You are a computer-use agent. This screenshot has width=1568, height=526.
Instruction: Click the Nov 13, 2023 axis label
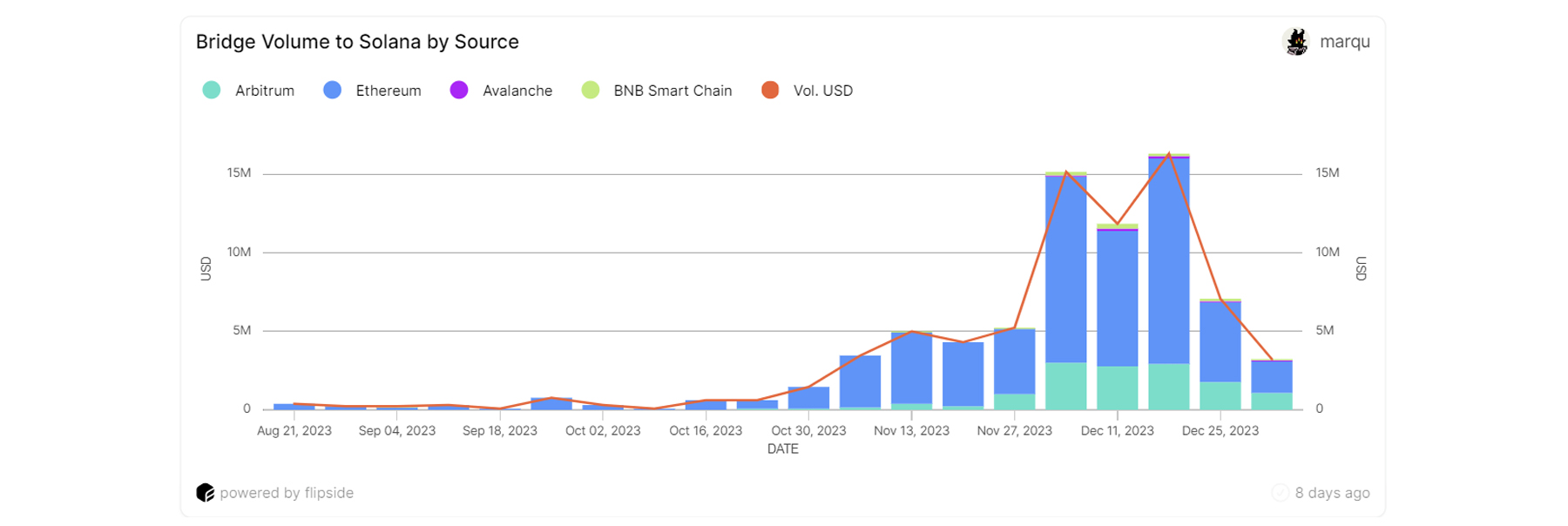(x=911, y=431)
